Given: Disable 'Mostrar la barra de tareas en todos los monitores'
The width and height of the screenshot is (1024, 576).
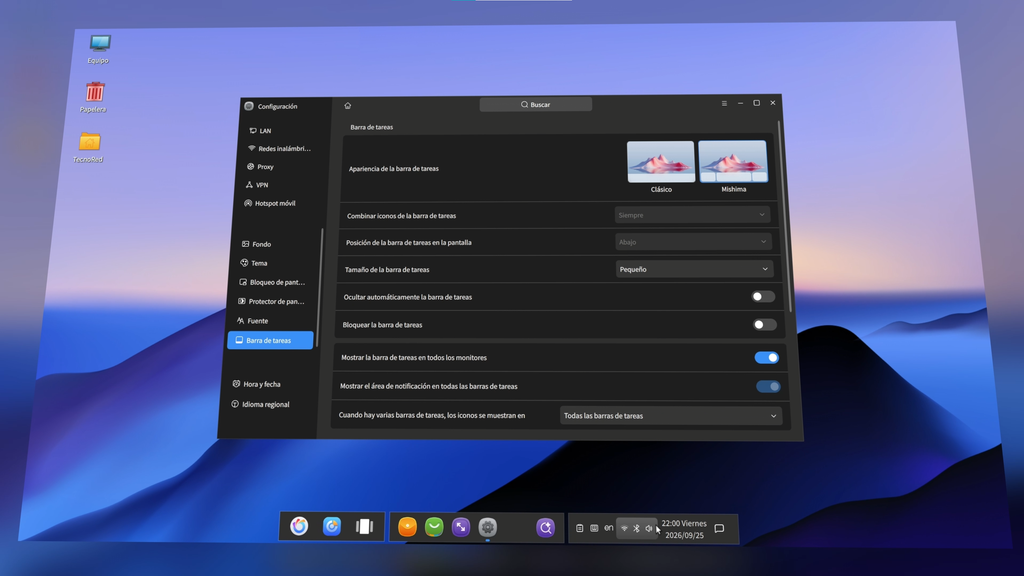Looking at the screenshot, I should (767, 357).
